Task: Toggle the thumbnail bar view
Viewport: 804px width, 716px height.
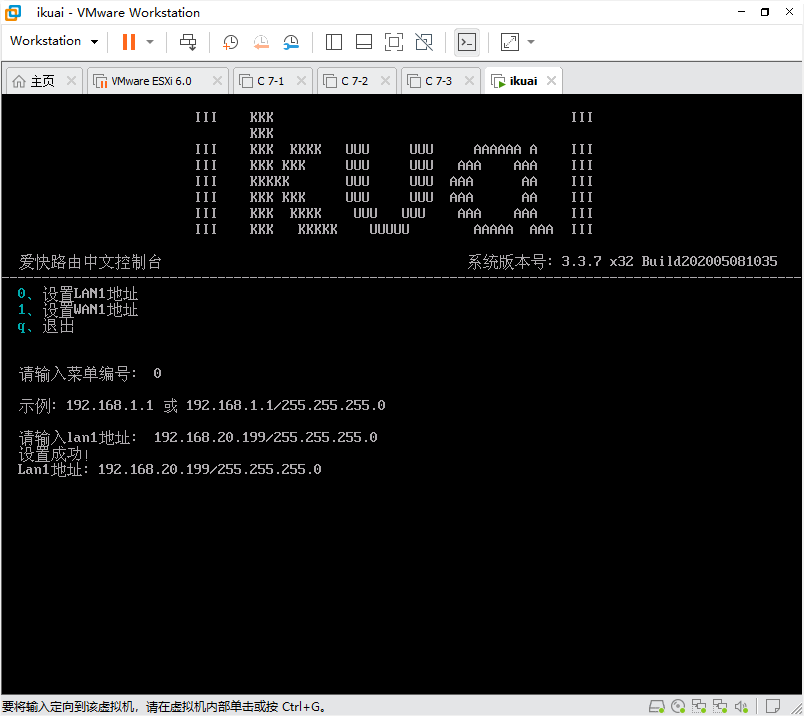Action: pos(364,42)
